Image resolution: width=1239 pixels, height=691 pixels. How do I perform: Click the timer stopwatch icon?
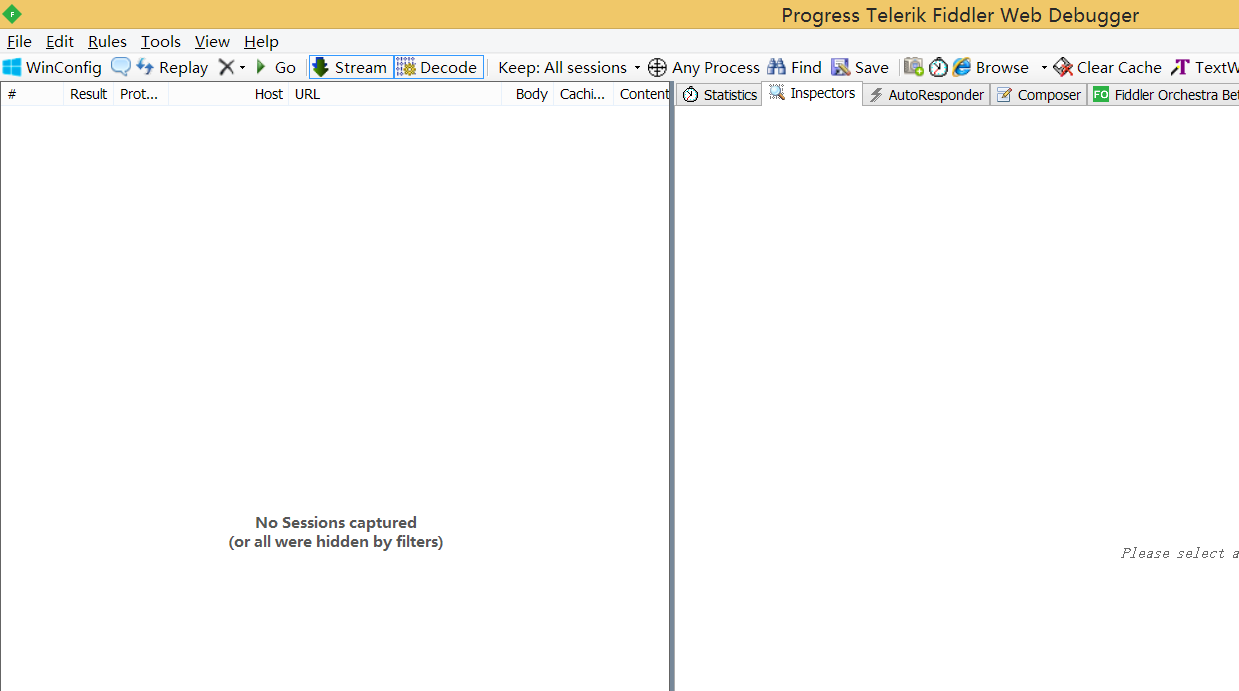[938, 67]
